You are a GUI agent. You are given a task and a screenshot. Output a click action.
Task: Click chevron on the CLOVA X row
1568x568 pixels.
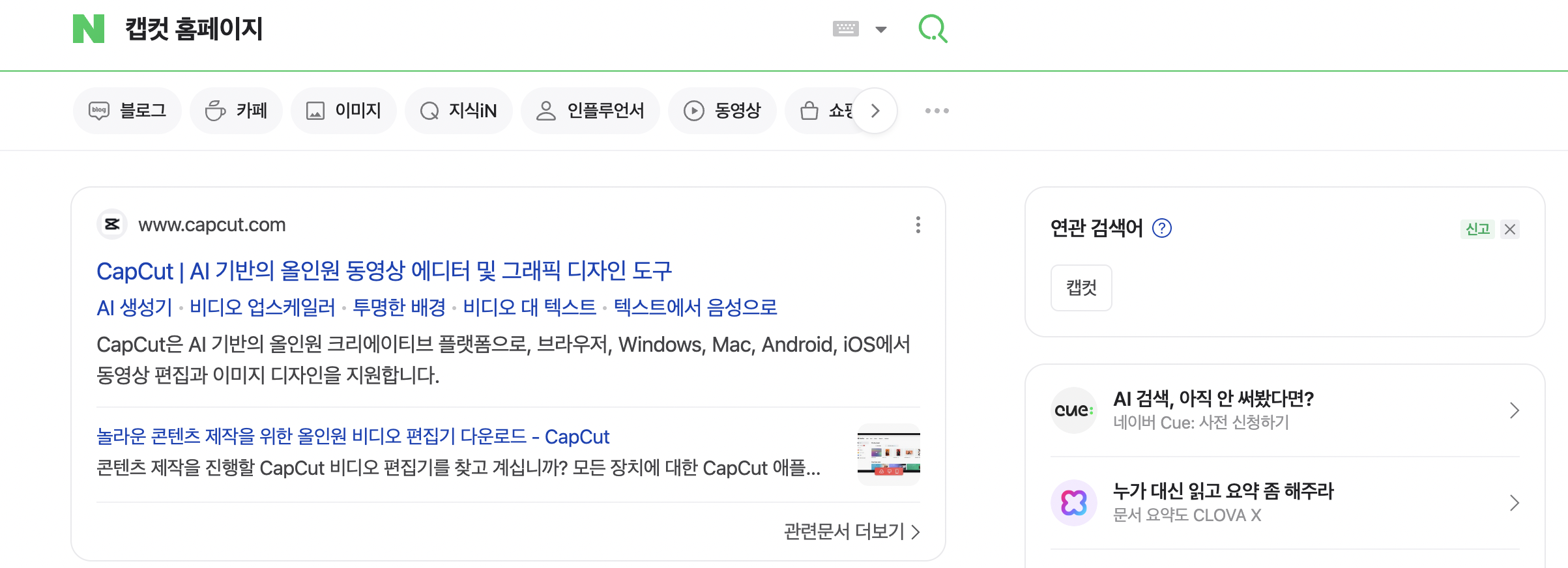point(1514,503)
